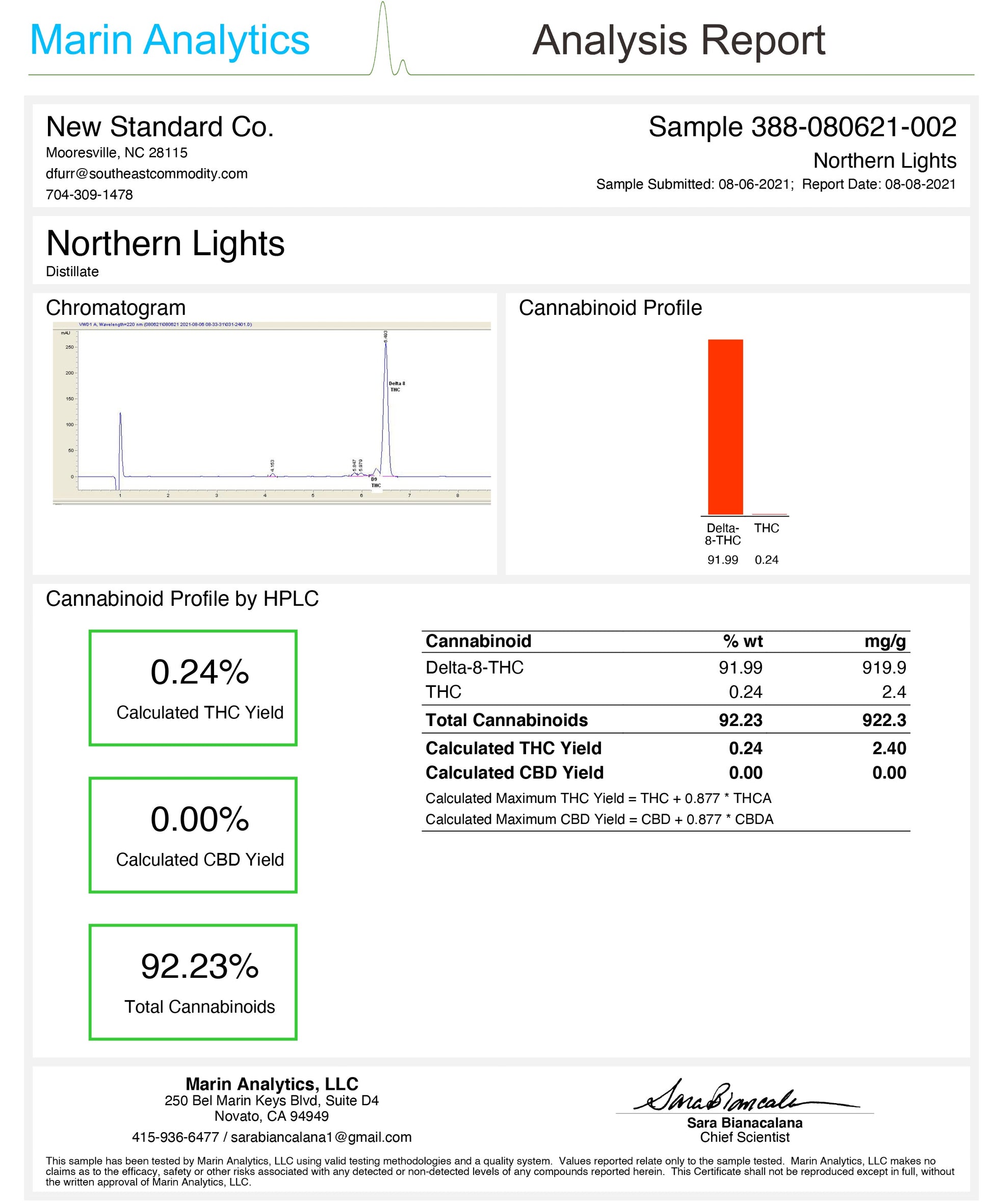
Task: Select the Sample 388-080621-002 identifier
Action: (802, 127)
